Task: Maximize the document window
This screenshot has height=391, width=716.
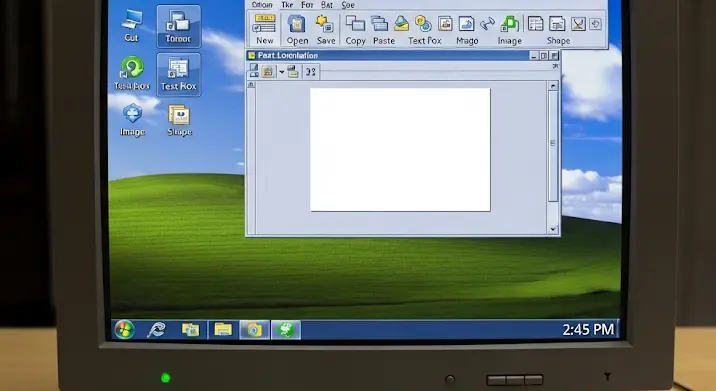Action: pos(543,56)
